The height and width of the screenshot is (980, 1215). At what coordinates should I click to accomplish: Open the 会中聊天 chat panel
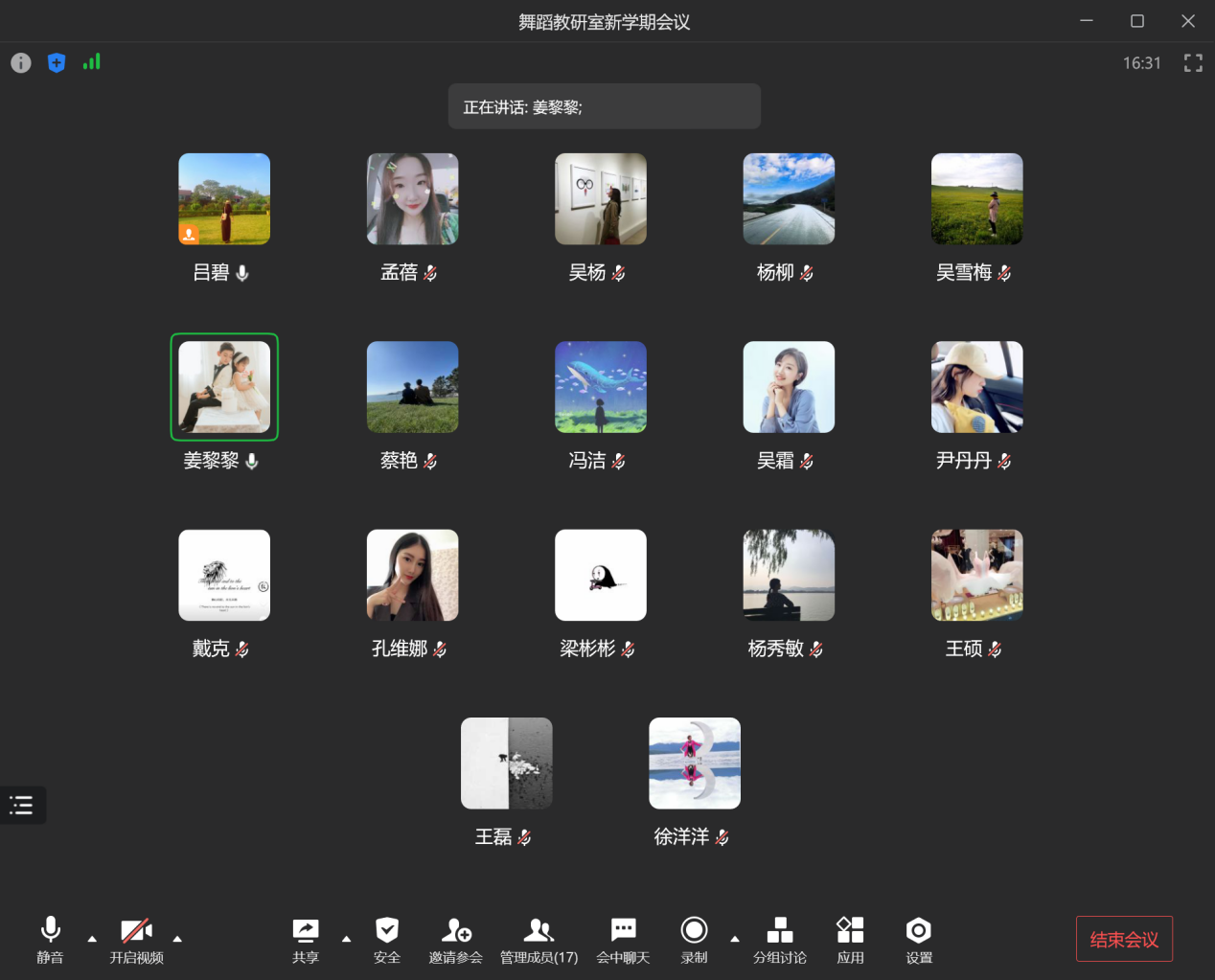623,939
